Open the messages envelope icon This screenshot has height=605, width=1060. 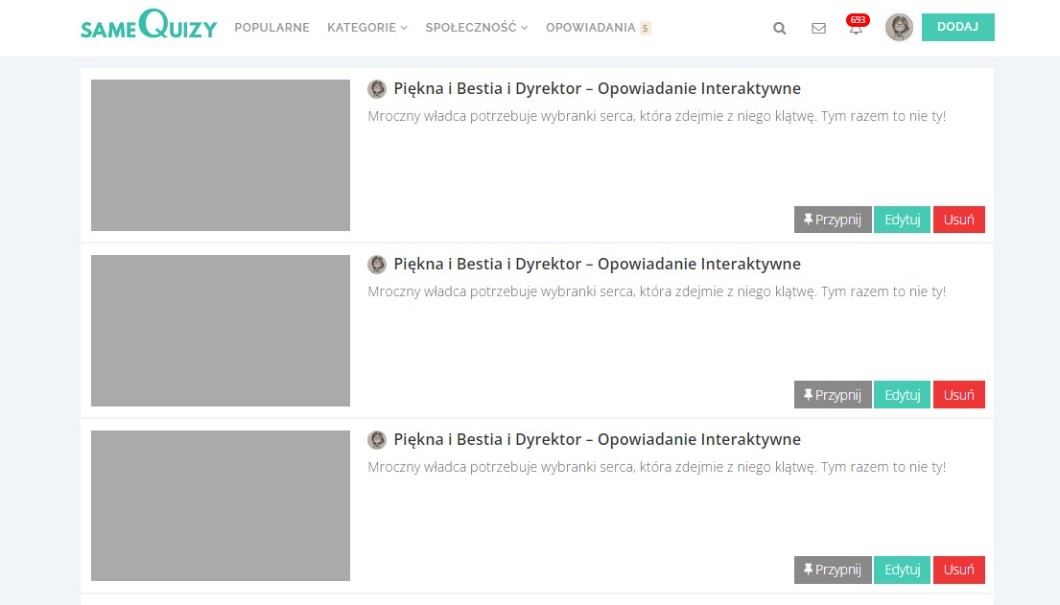tap(818, 28)
